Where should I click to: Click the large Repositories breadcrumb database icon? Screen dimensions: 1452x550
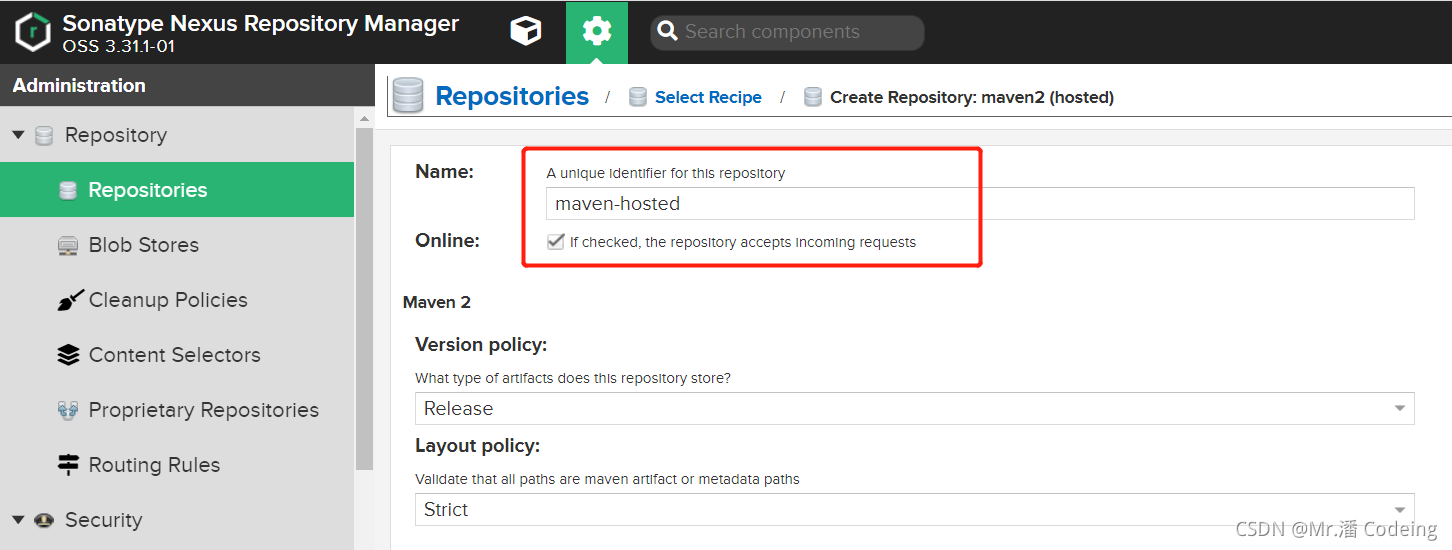408,96
